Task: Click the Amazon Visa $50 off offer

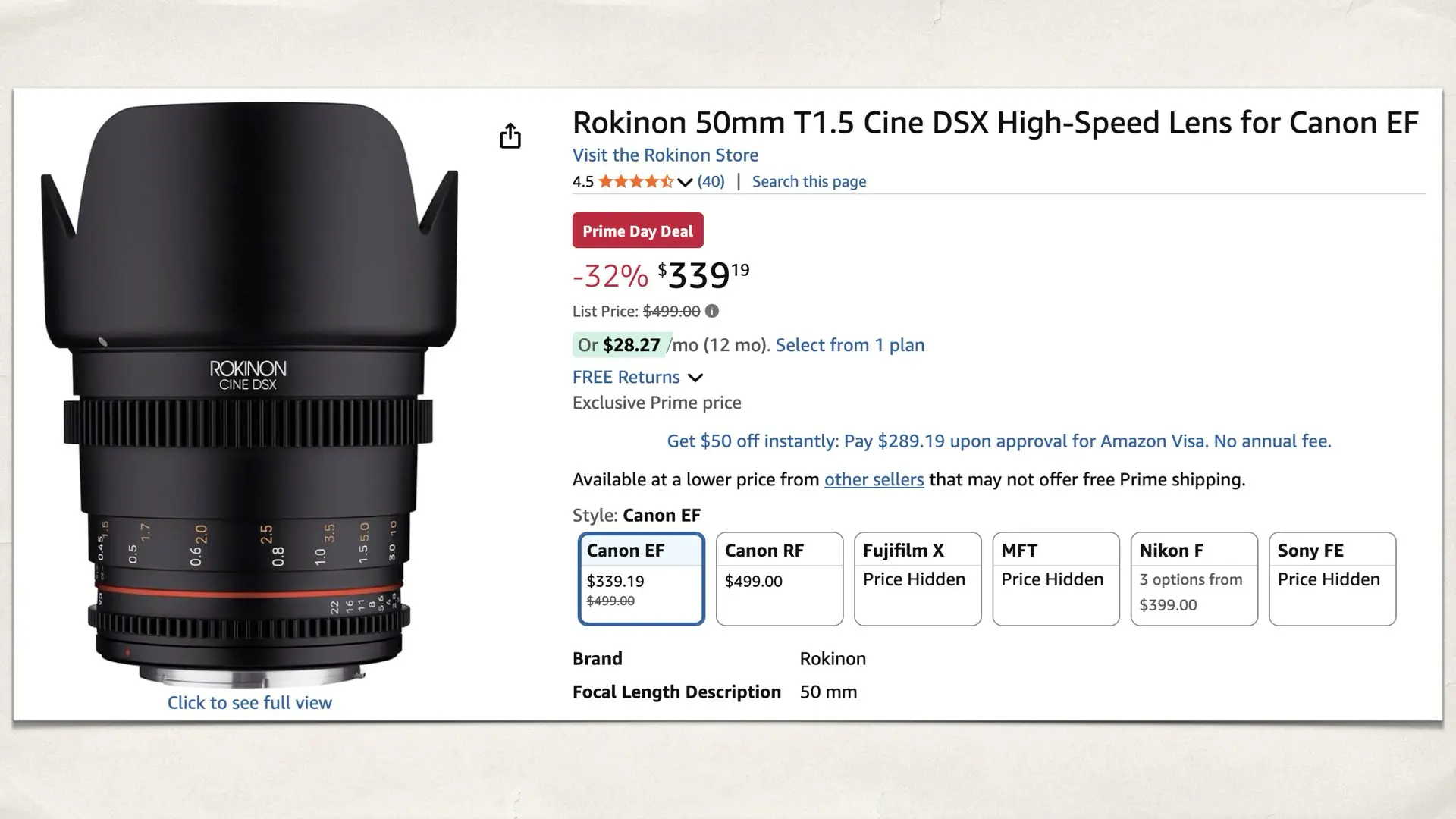Action: click(998, 441)
